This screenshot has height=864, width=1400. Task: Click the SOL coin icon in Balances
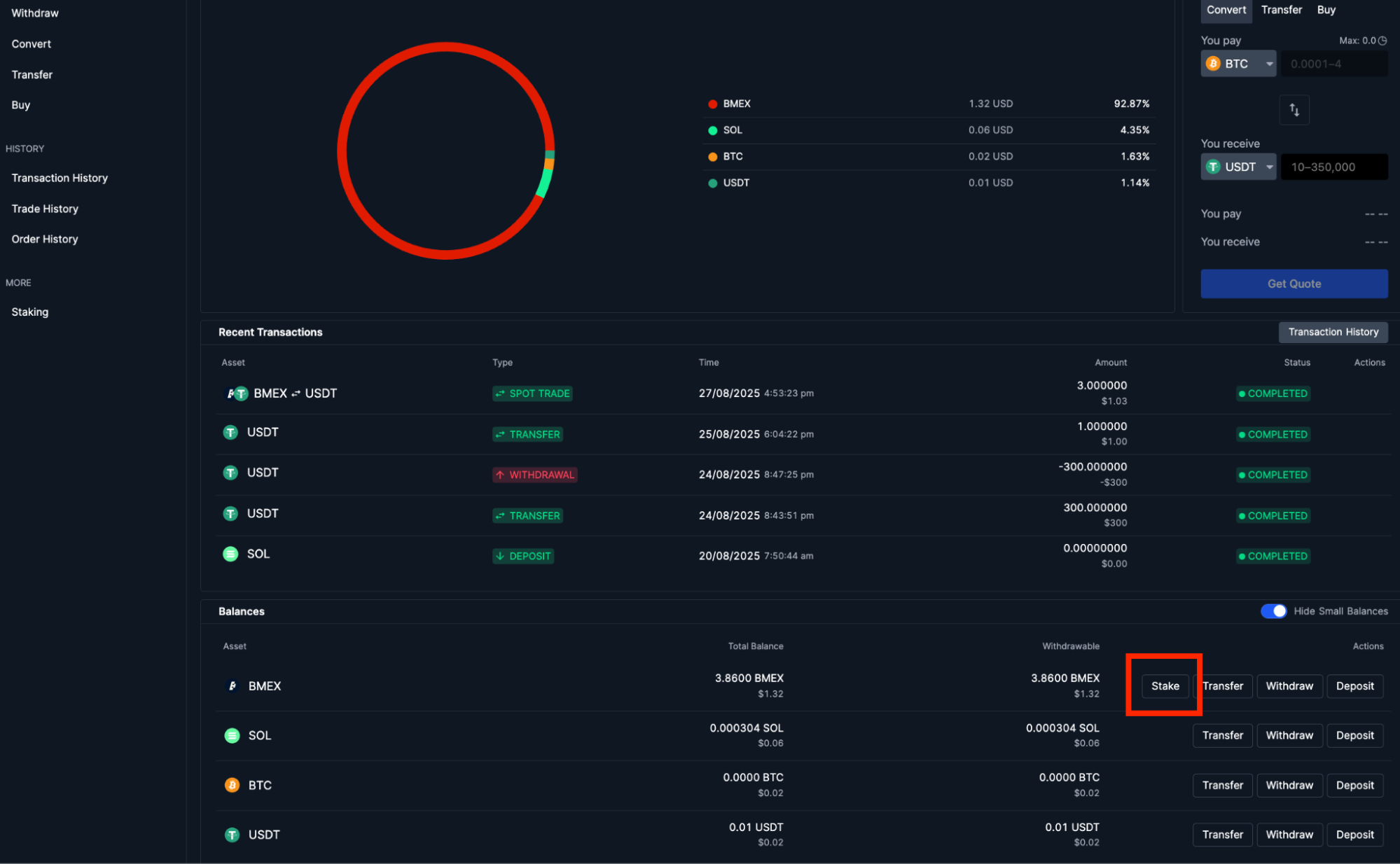click(232, 735)
